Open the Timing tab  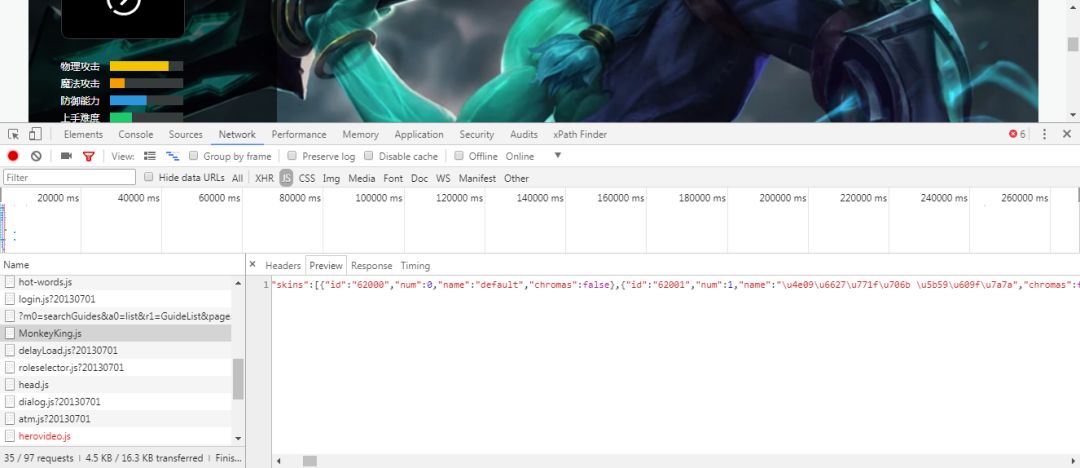(x=415, y=265)
